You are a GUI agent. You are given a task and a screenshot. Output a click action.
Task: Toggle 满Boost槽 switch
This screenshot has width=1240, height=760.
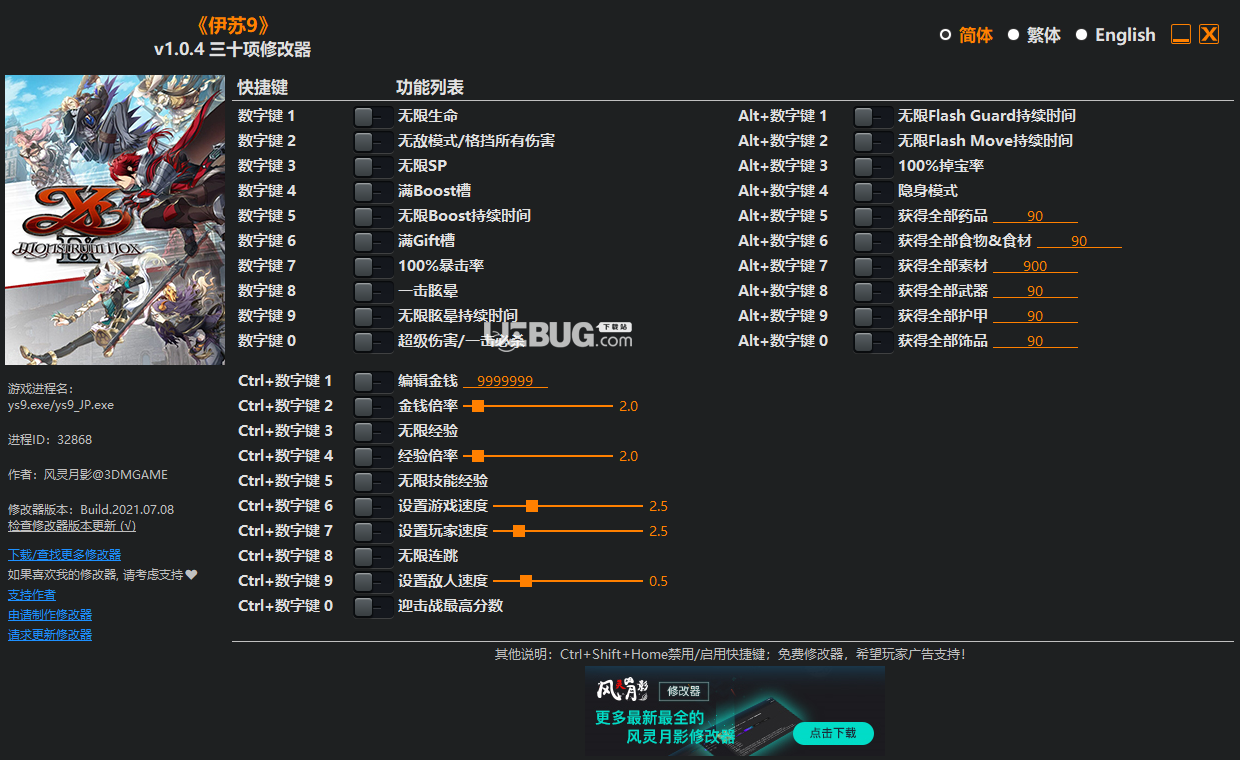click(x=373, y=192)
